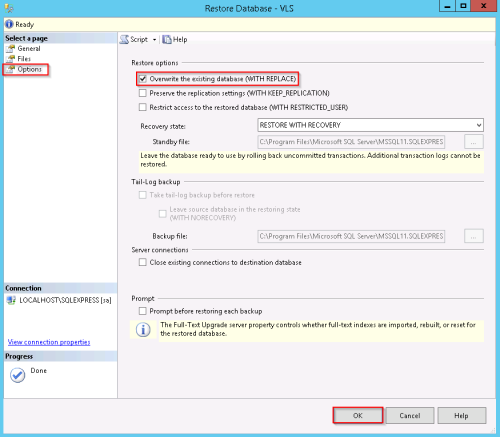Image resolution: width=500 pixels, height=437 pixels.
Task: Expand the Recovery state dropdown
Action: coord(479,125)
